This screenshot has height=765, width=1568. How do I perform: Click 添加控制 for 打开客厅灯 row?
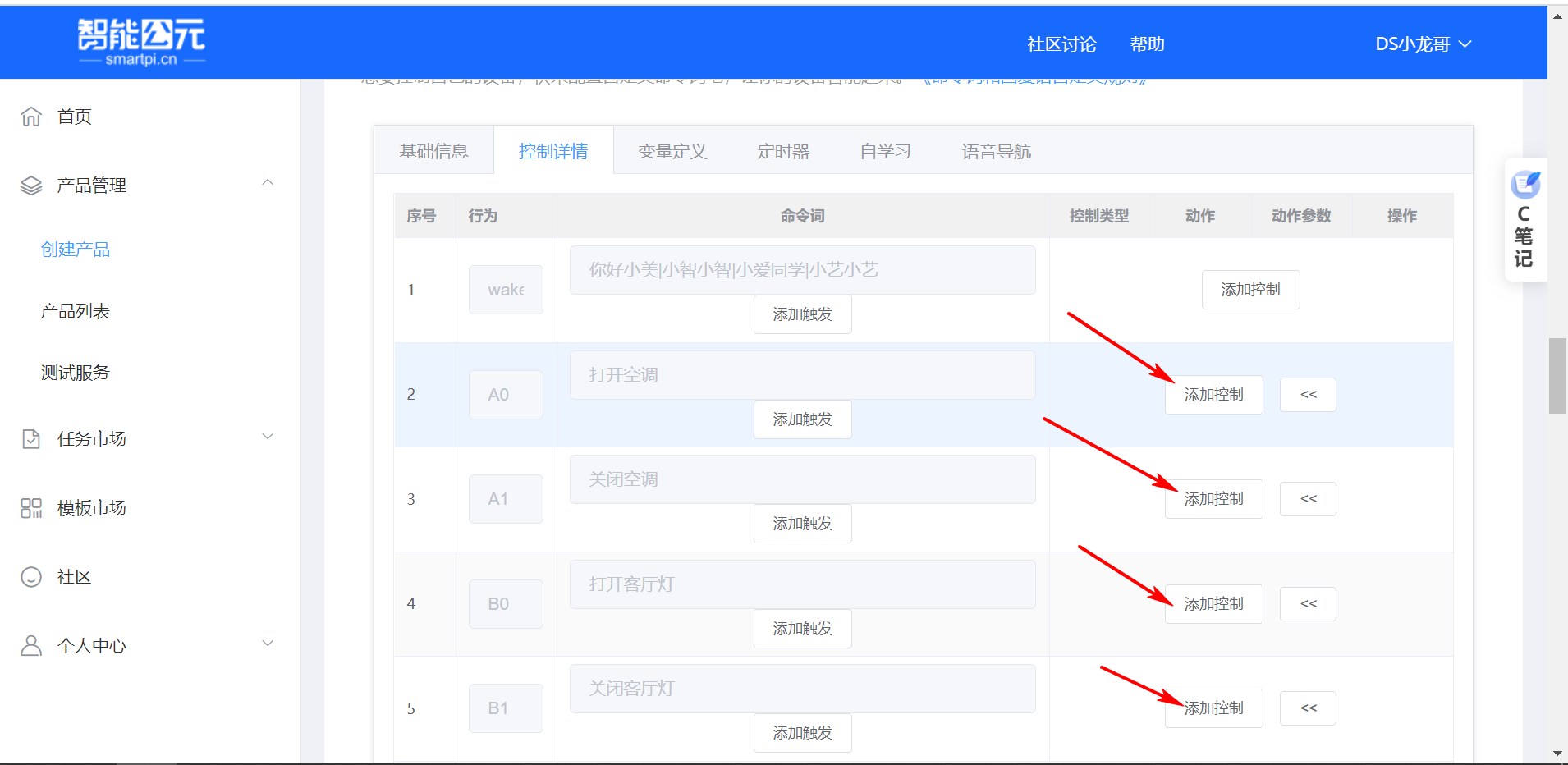click(x=1213, y=604)
